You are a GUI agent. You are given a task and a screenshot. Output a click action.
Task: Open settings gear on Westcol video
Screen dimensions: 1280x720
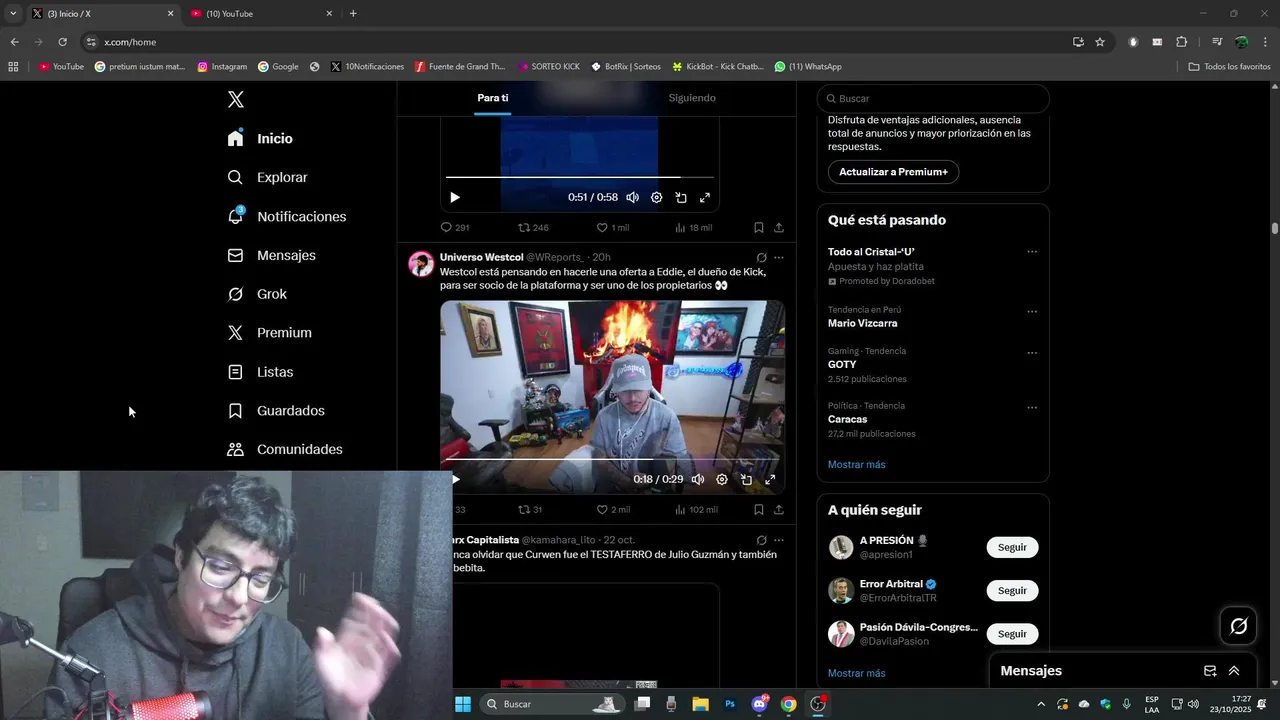pyautogui.click(x=722, y=480)
